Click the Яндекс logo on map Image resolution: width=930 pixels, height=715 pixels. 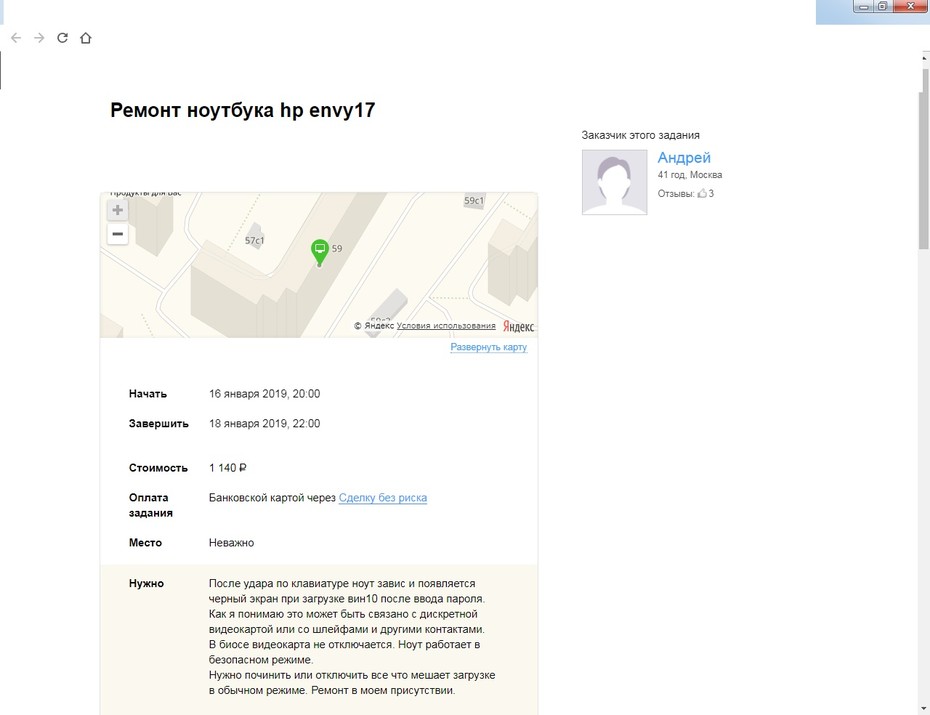click(x=518, y=326)
